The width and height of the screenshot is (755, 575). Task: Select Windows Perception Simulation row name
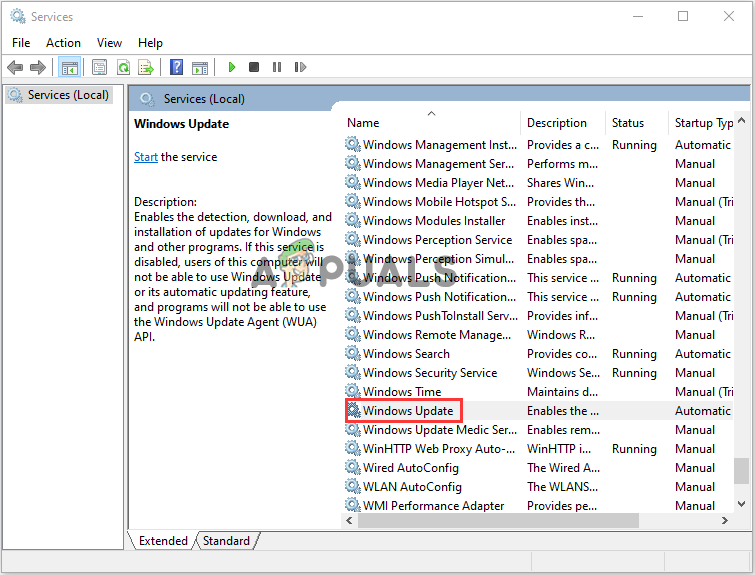(438, 259)
